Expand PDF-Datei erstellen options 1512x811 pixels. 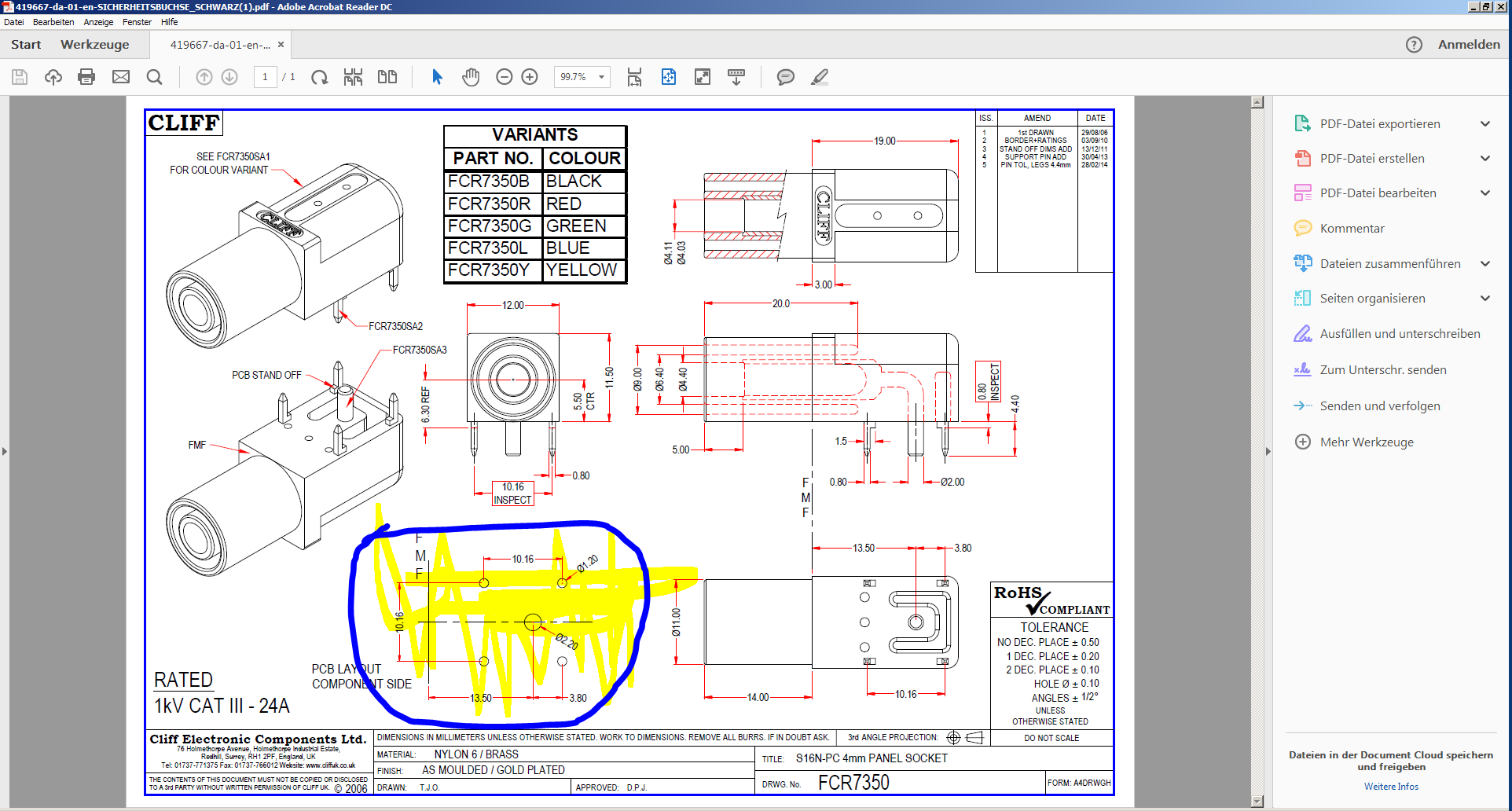point(1485,159)
